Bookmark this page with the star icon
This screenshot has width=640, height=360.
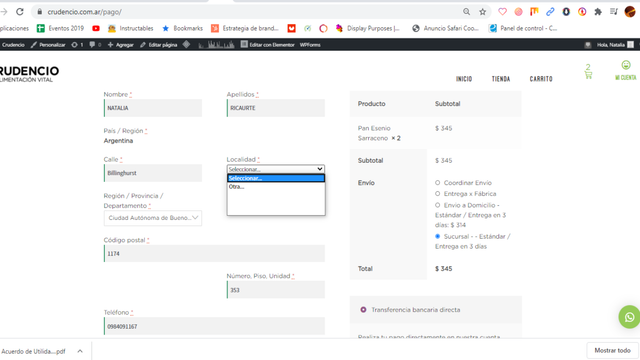point(482,12)
